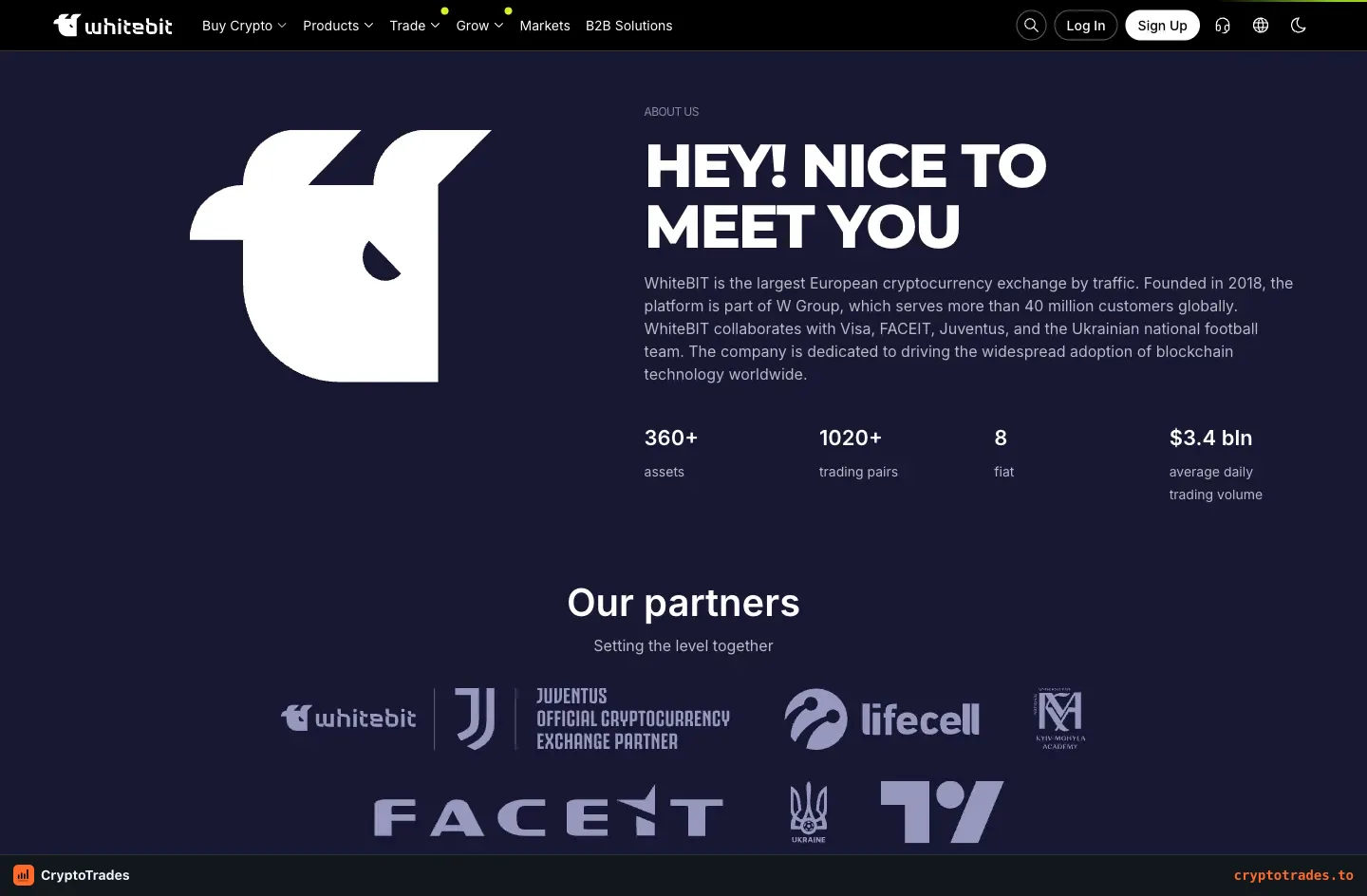This screenshot has height=896, width=1367.
Task: Open the search magnifier icon
Action: tap(1031, 26)
